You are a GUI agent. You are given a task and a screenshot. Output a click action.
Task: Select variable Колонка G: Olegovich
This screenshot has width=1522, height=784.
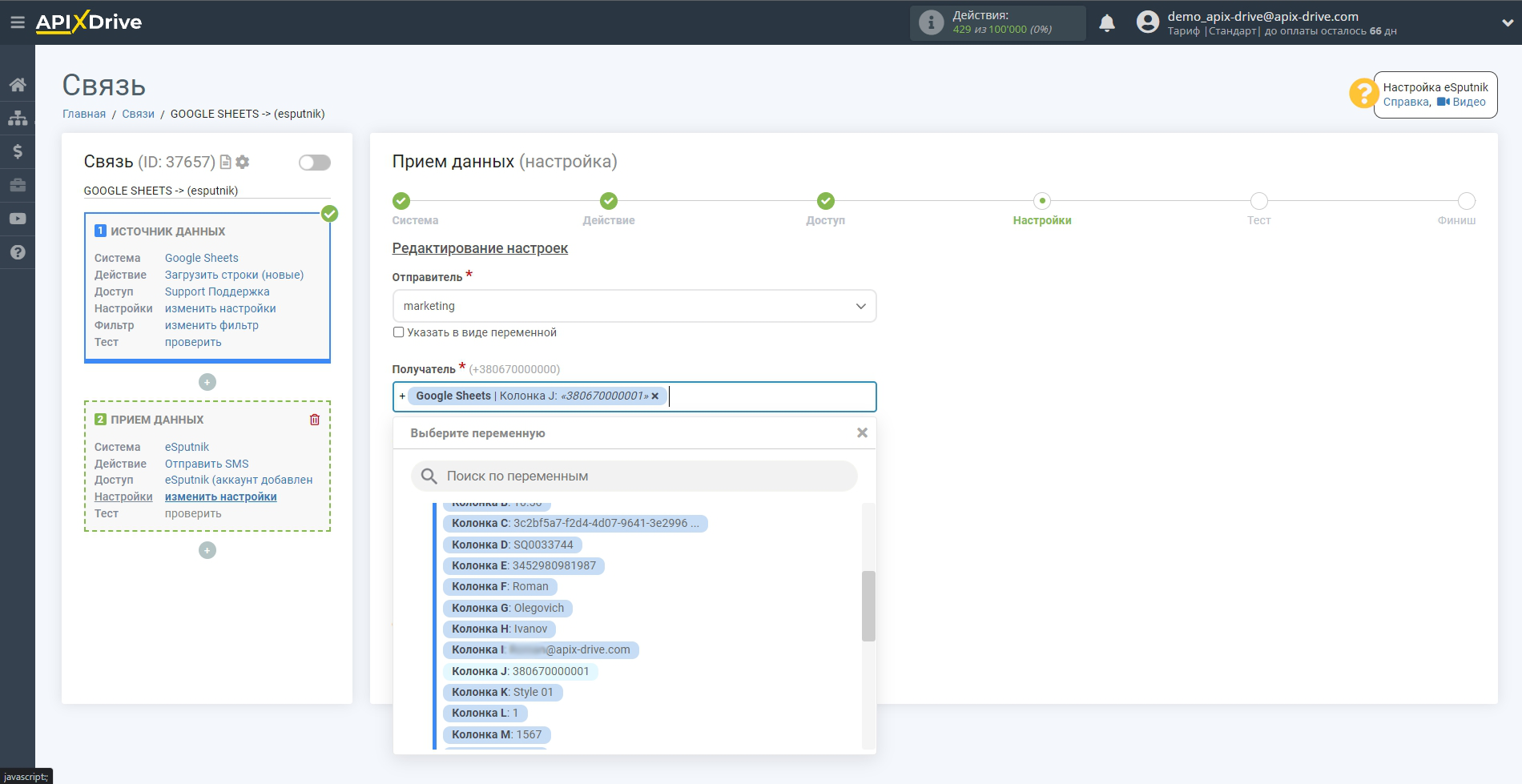tap(508, 608)
